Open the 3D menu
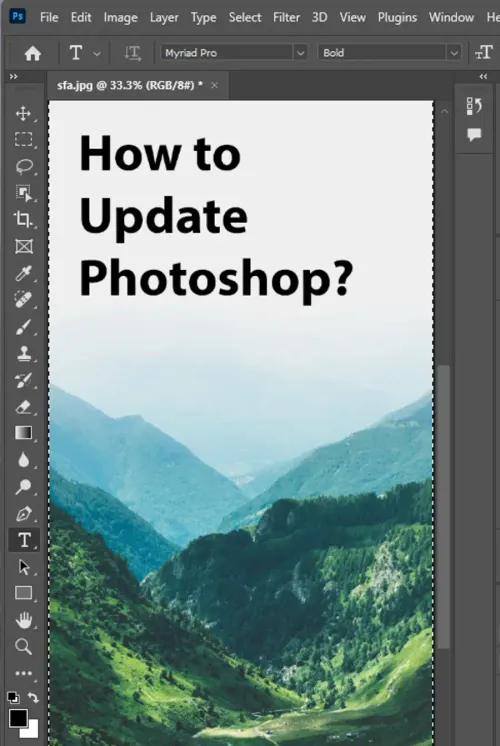Viewport: 500px width, 746px height. [x=320, y=18]
